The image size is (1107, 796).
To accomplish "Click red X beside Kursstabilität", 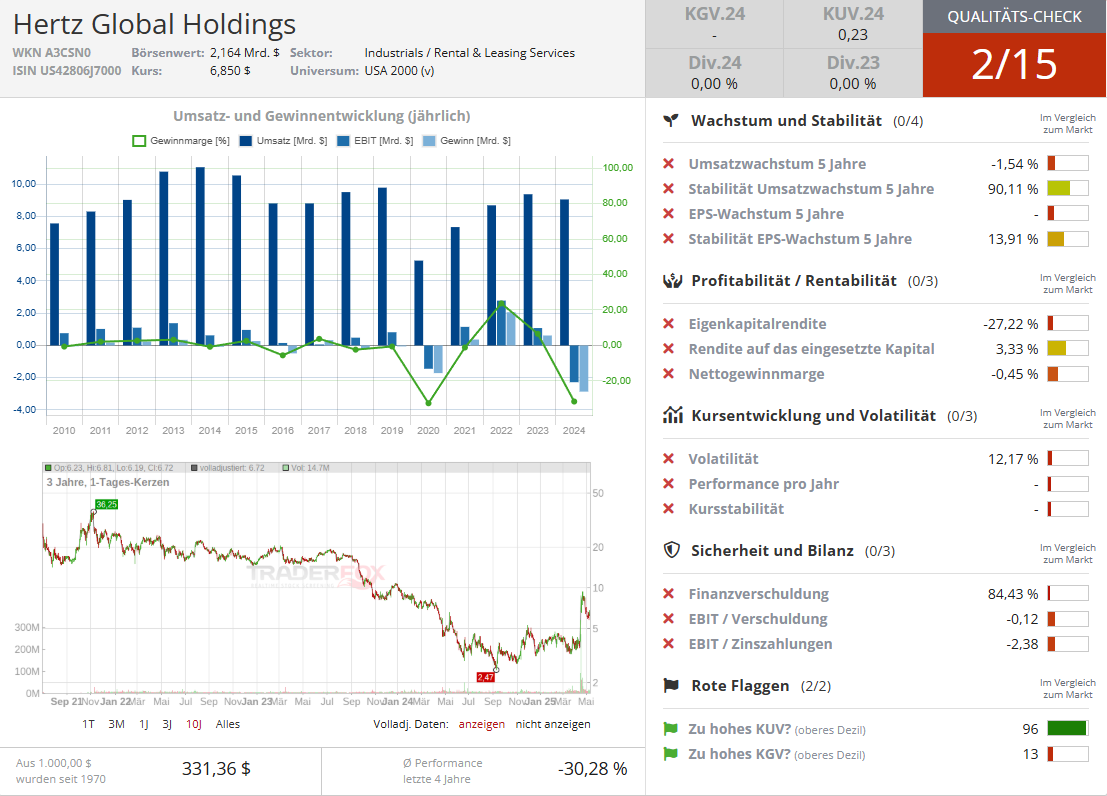I will point(669,509).
